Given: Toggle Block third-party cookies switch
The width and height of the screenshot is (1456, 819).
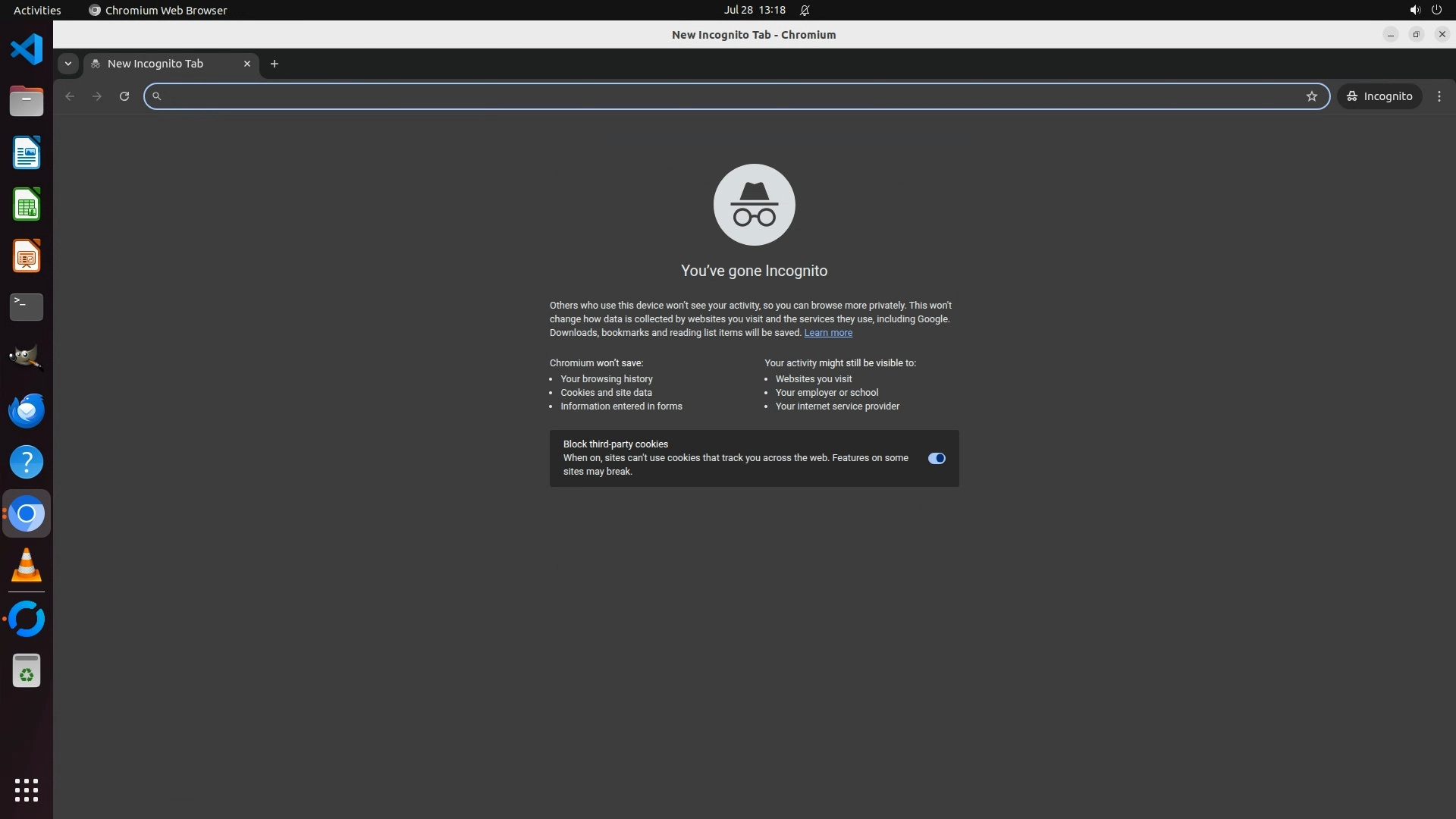Looking at the screenshot, I should click(x=937, y=458).
